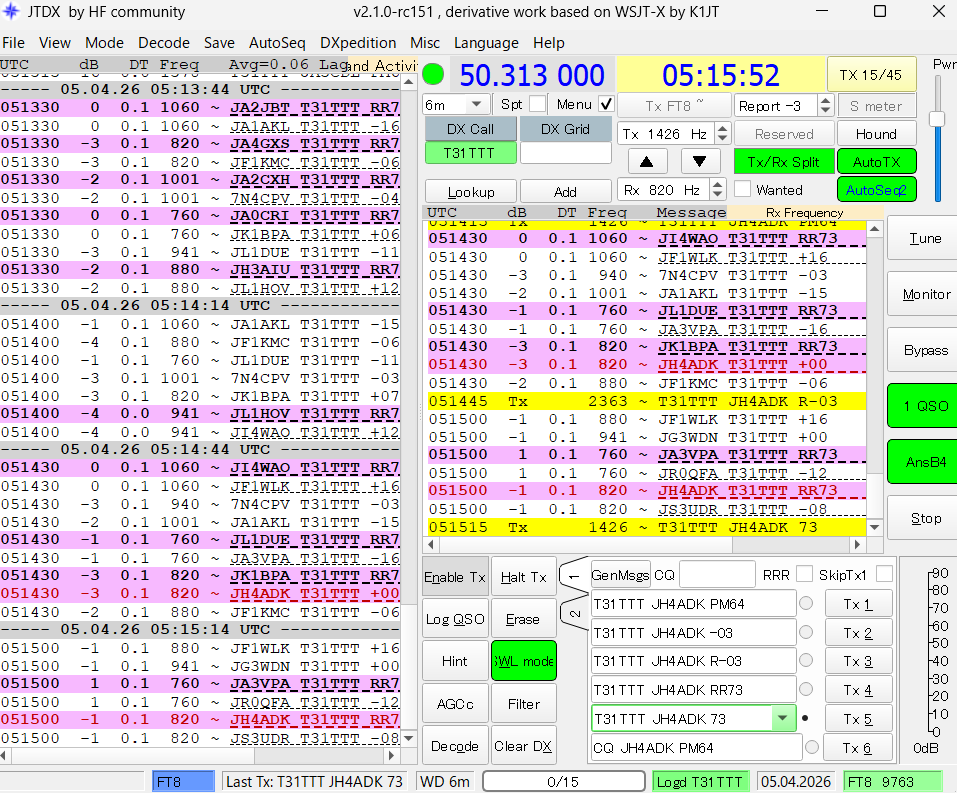
Task: Expand the T31TTT JH4ADK 73 message dropdown
Action: coord(781,718)
